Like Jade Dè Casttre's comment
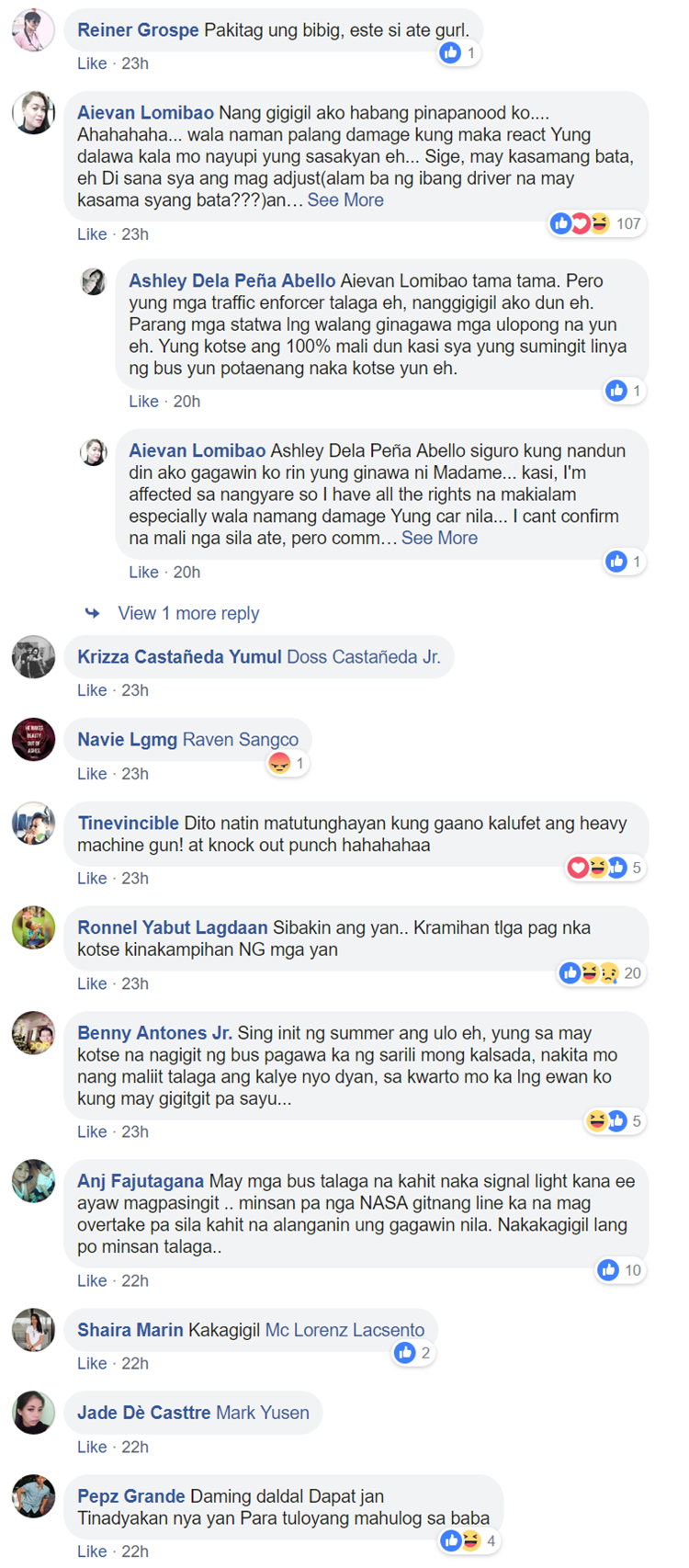The width and height of the screenshot is (689, 1568). [x=92, y=1447]
